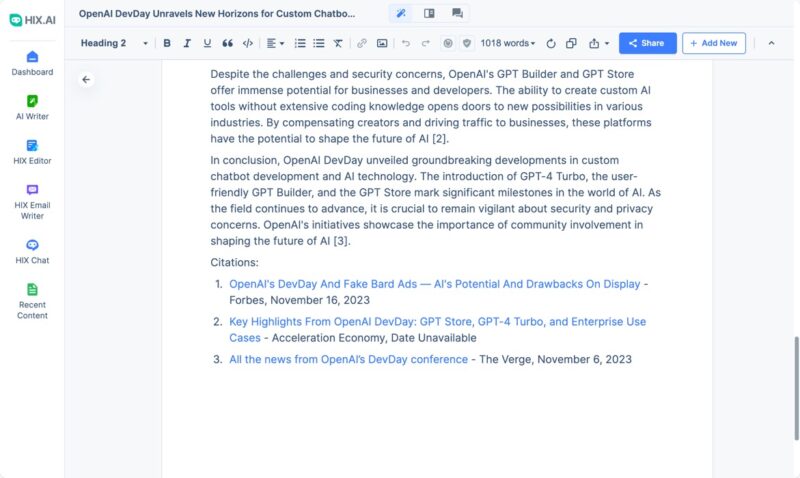The width and height of the screenshot is (800, 478).
Task: Open Key Highlights From OpenAI DevDay link
Action: point(437,330)
